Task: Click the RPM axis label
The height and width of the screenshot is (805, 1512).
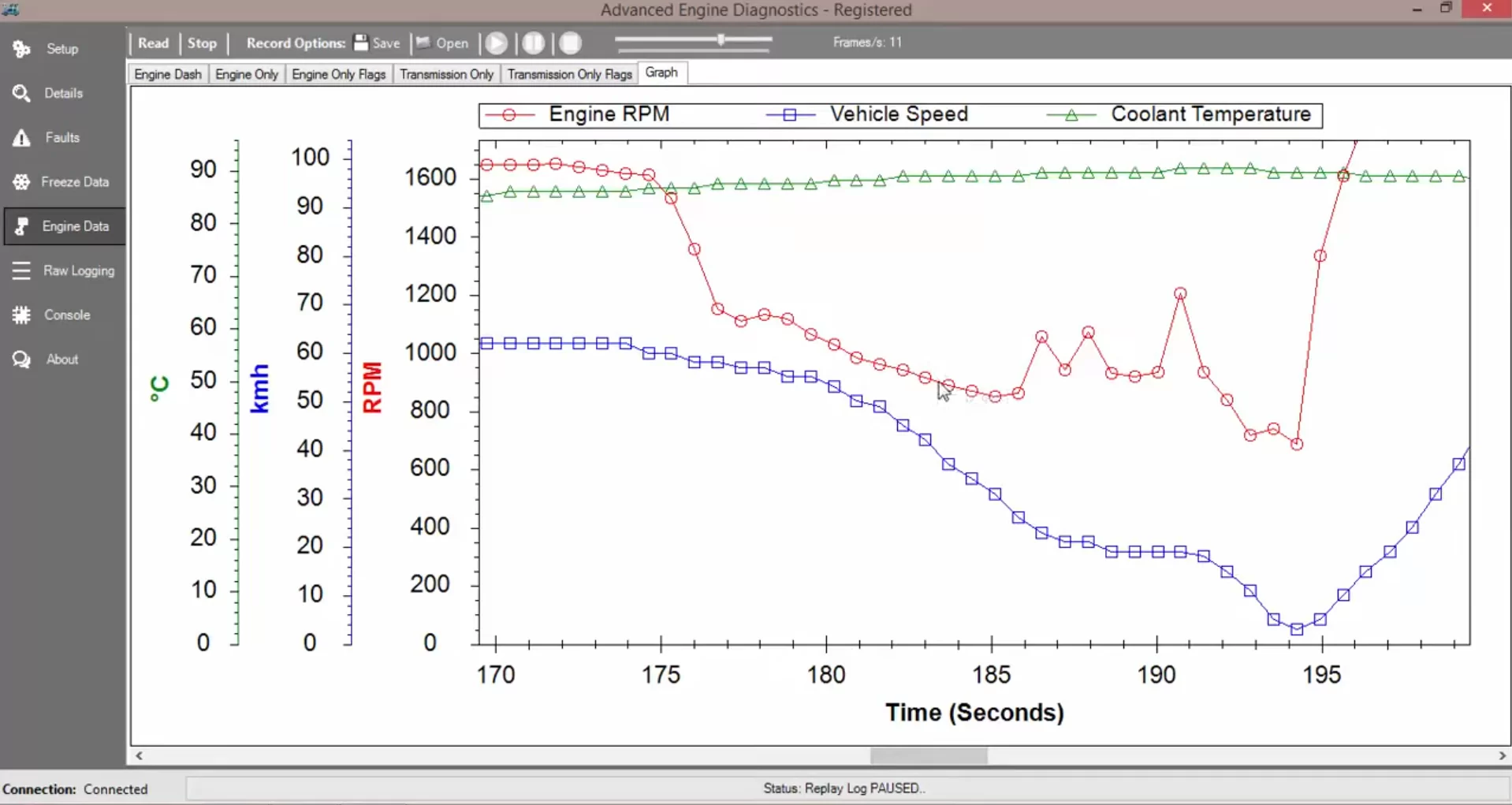Action: (372, 387)
